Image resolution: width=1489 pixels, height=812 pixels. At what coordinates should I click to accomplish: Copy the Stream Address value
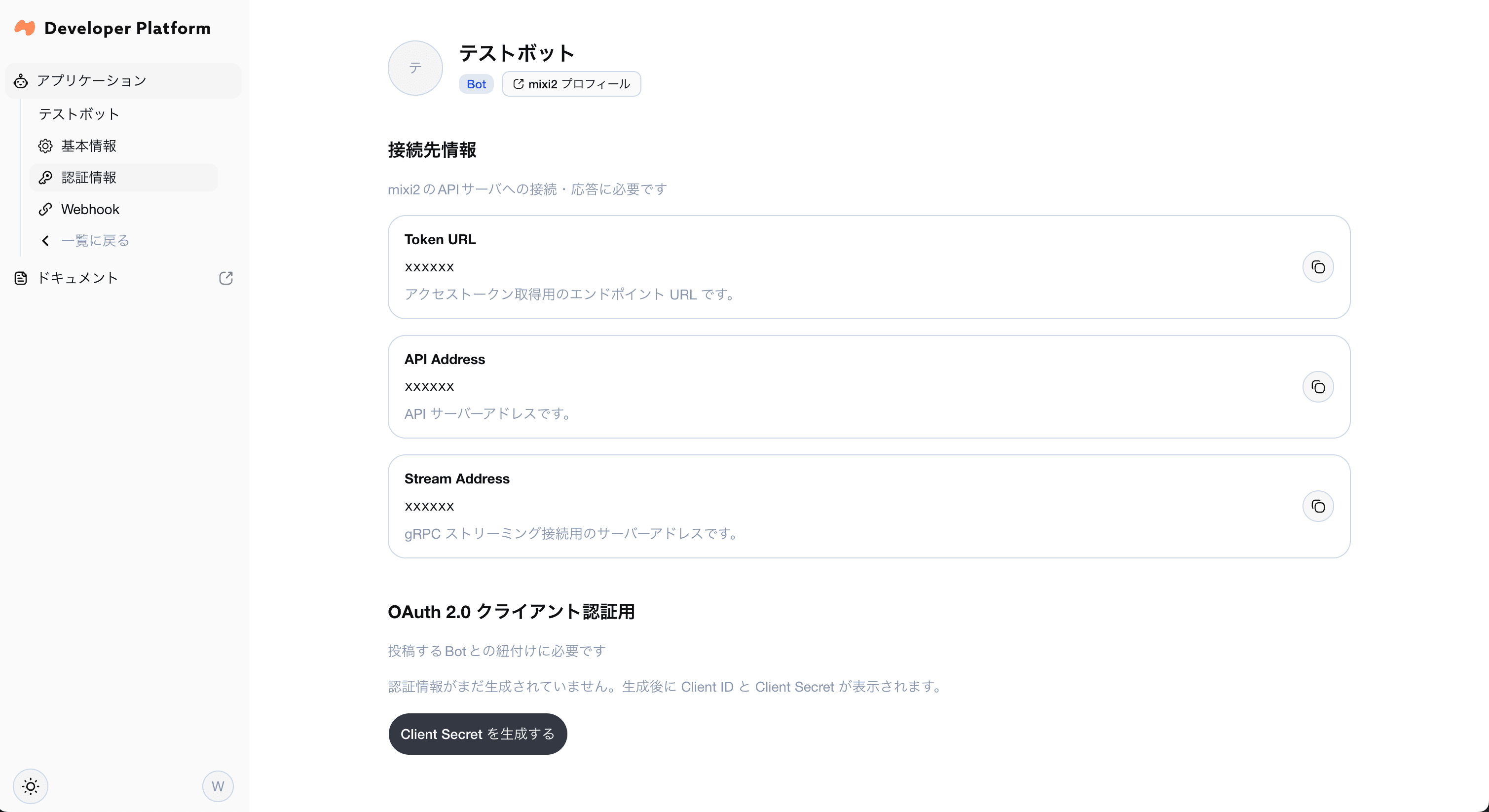click(x=1318, y=506)
